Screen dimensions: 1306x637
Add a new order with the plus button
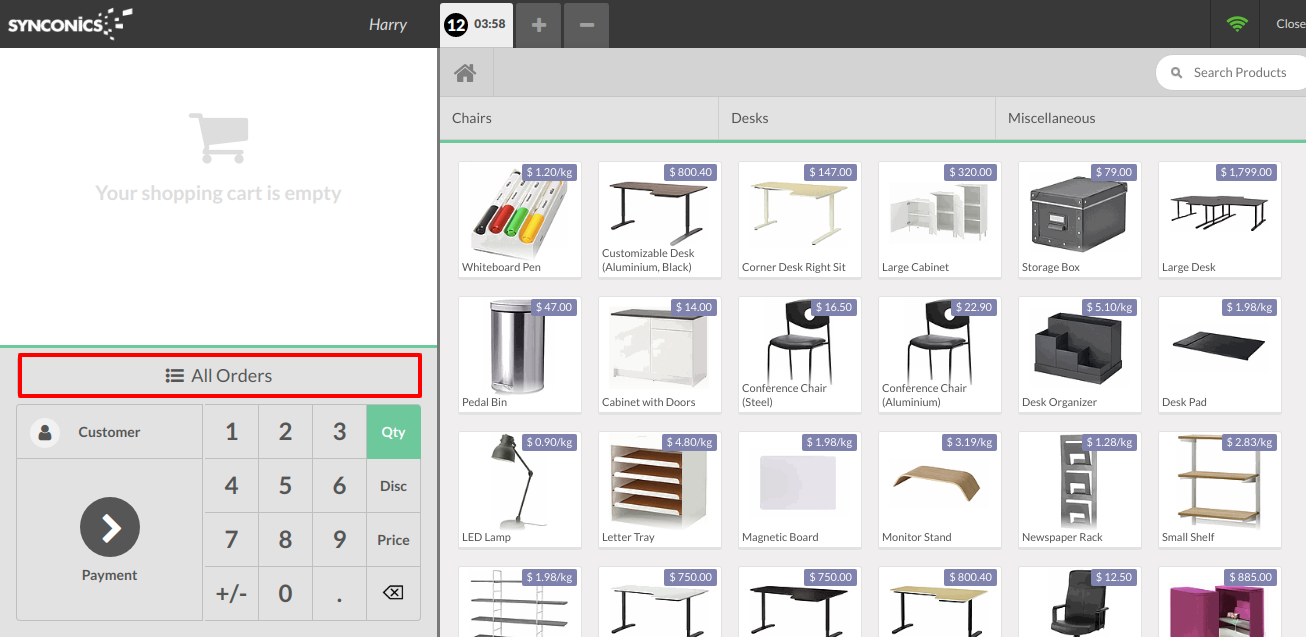coord(539,24)
